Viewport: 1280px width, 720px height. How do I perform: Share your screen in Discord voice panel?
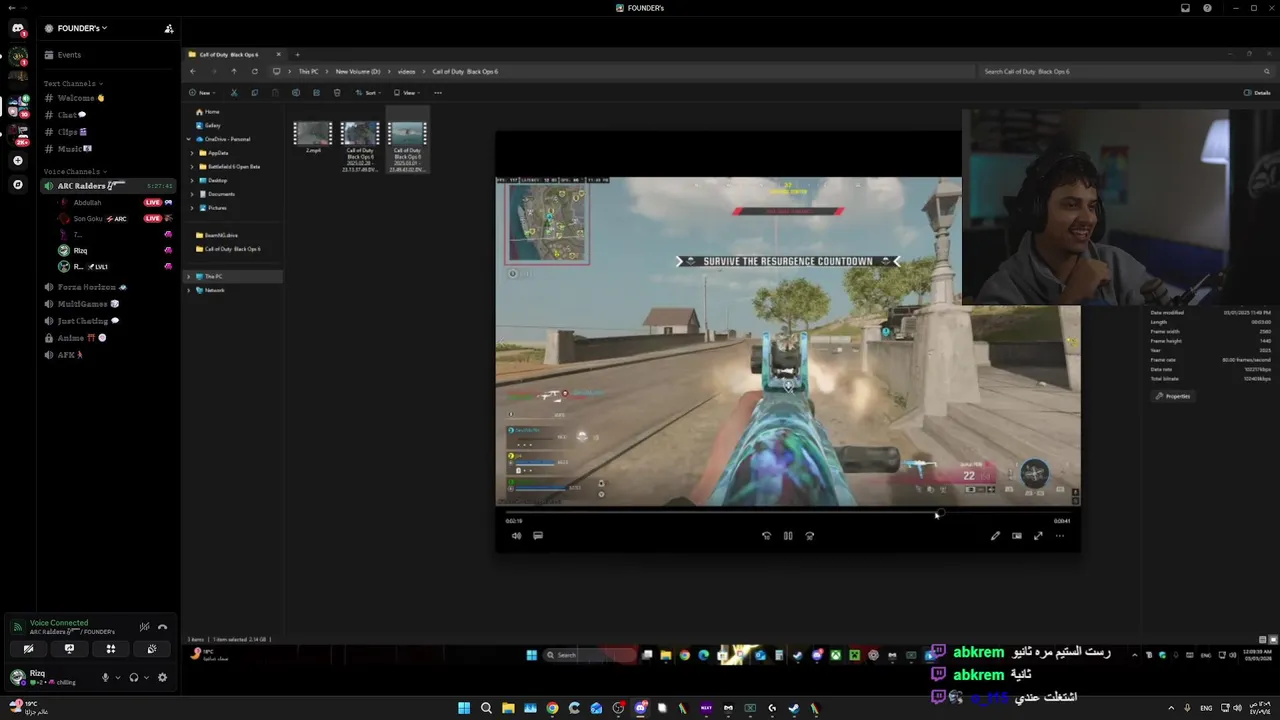pyautogui.click(x=69, y=648)
